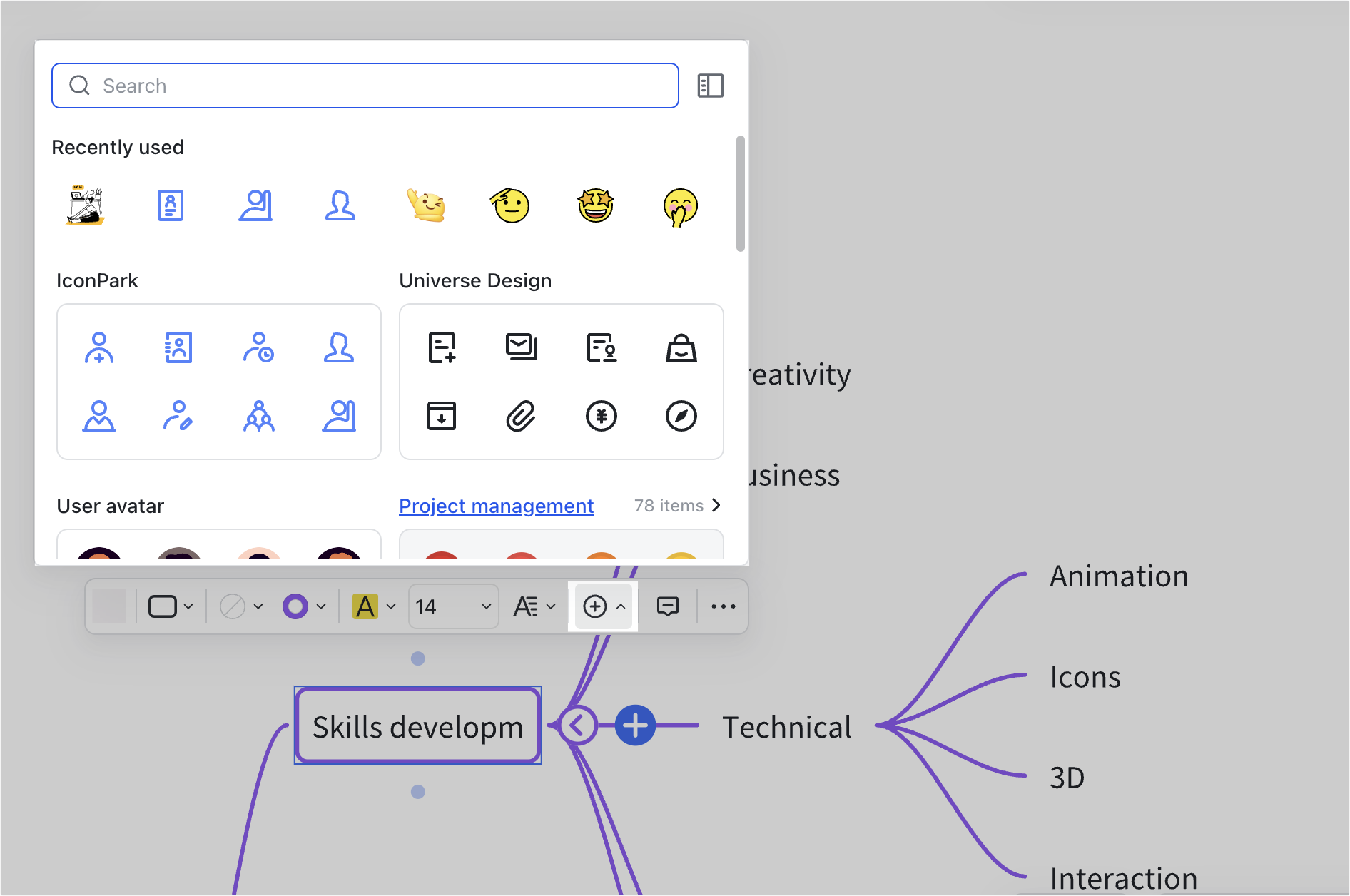Expand the insert icon chevron
1350x896 pixels.
620,606
